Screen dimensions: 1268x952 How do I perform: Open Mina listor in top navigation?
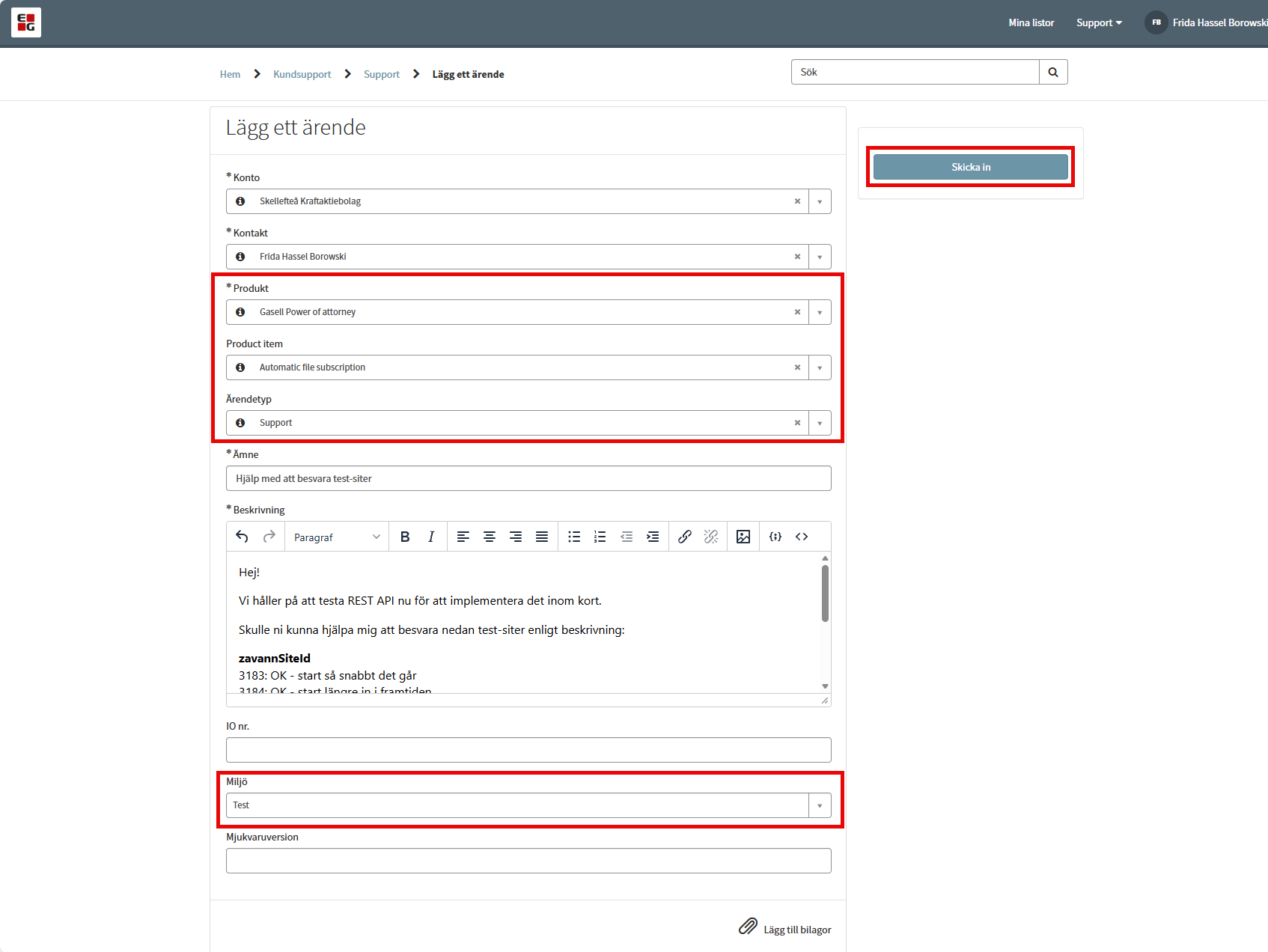(1031, 22)
